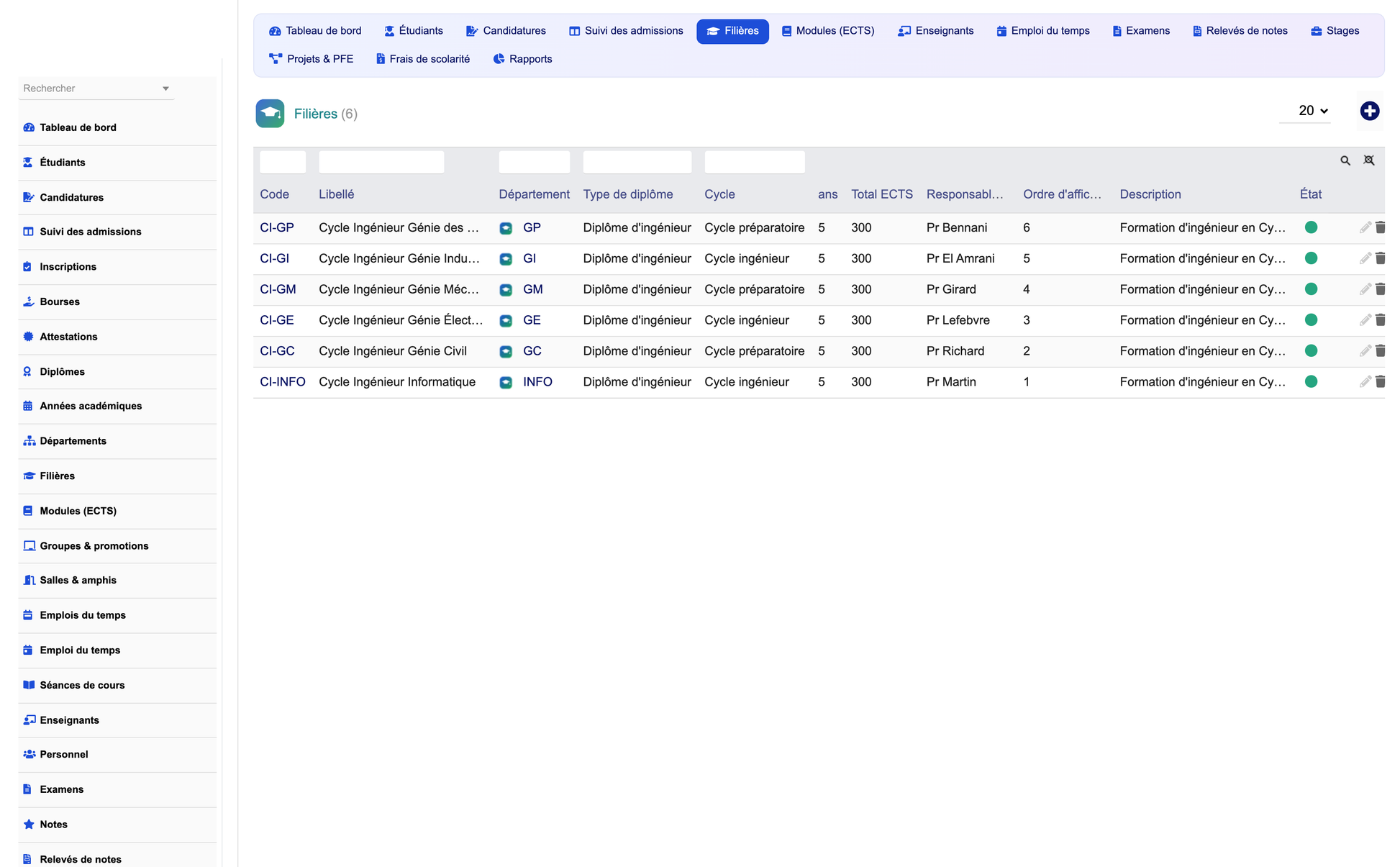Click the Bourses sidebar icon
Image resolution: width=1400 pixels, height=867 pixels.
(28, 301)
